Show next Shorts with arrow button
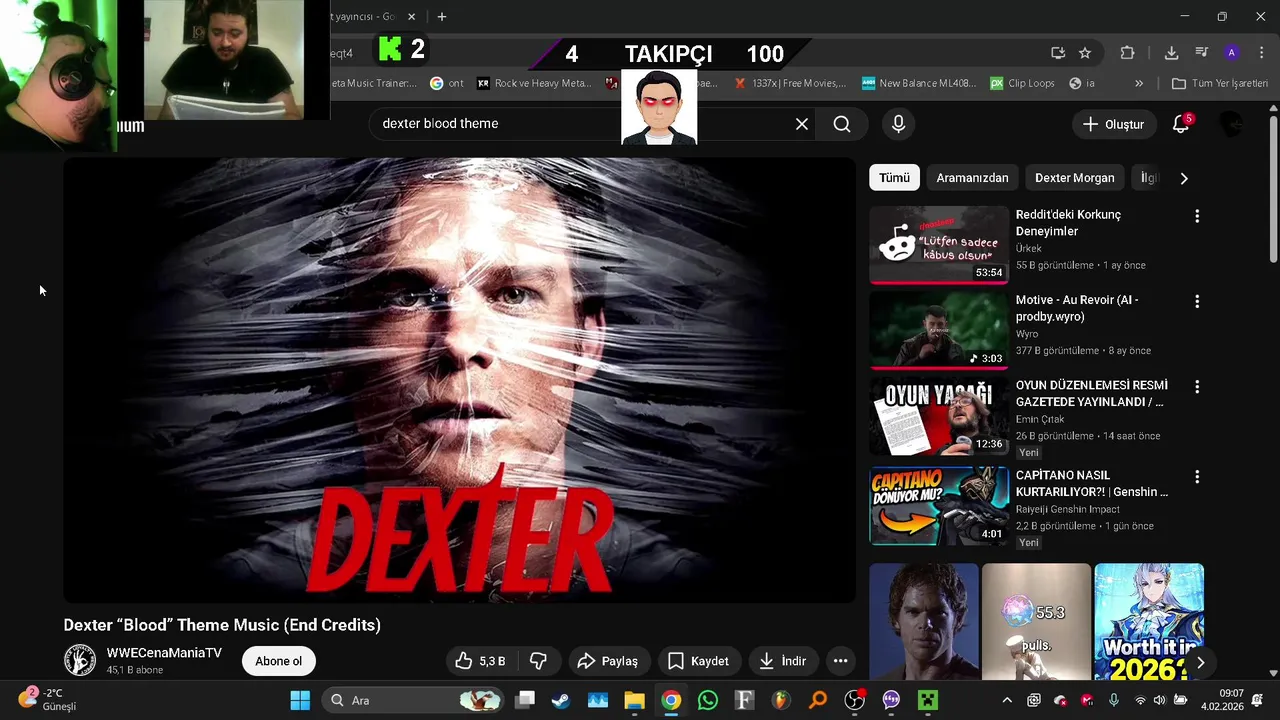The height and width of the screenshot is (720, 1280). [x=1200, y=662]
